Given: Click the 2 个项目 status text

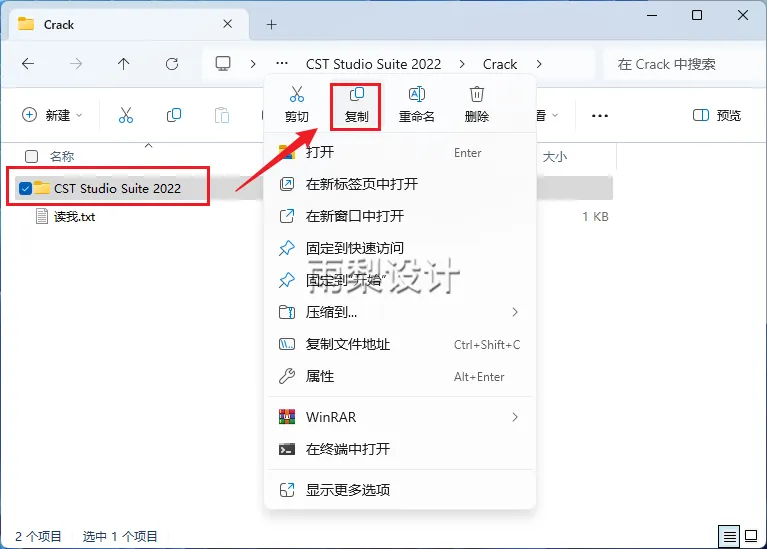Looking at the screenshot, I should pos(38,537).
